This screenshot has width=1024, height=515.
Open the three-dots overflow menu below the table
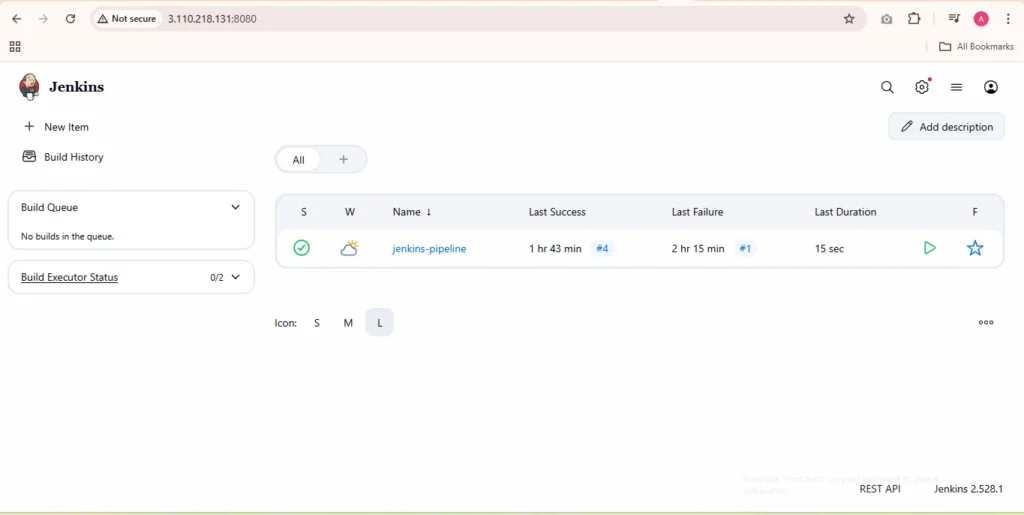pos(986,323)
